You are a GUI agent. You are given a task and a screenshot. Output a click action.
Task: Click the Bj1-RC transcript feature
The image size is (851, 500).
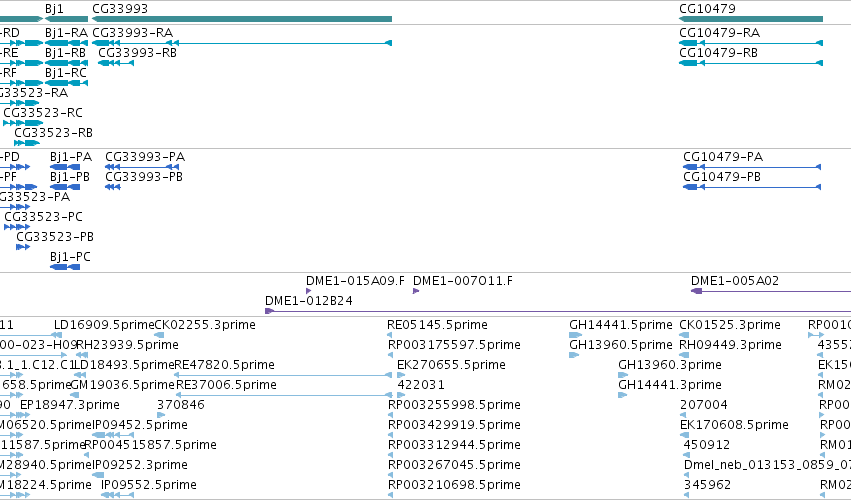pos(66,83)
